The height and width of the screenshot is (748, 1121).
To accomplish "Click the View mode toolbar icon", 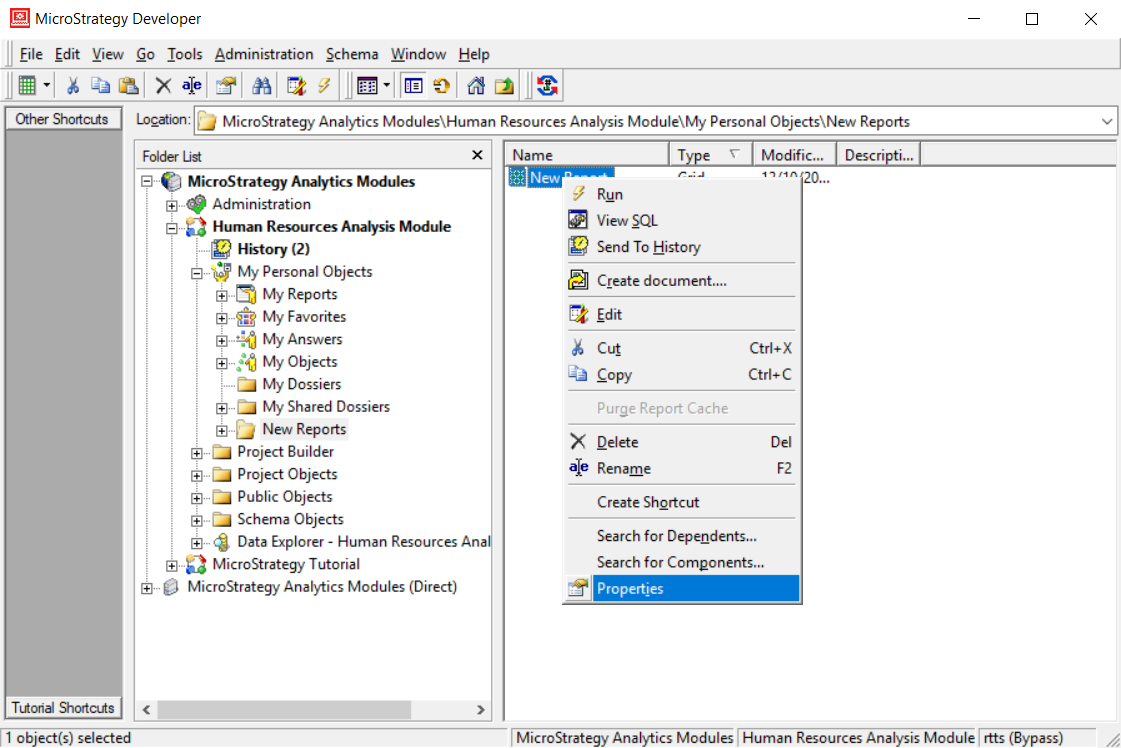I will tap(367, 86).
